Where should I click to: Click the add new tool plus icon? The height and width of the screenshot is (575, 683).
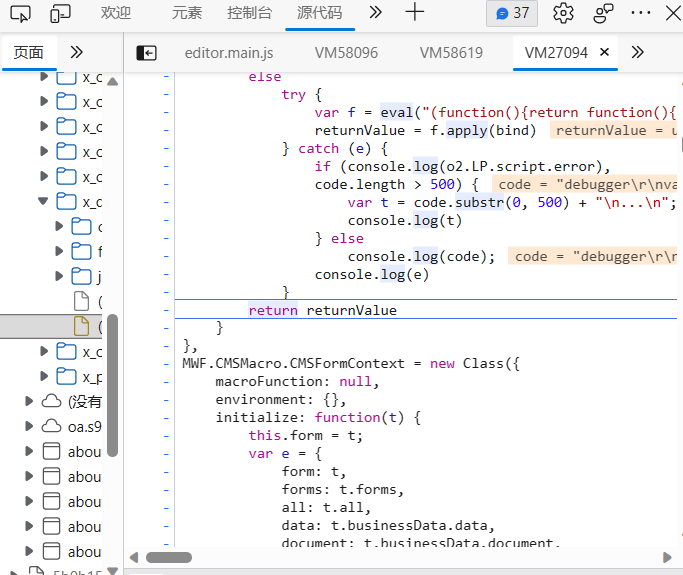point(414,13)
